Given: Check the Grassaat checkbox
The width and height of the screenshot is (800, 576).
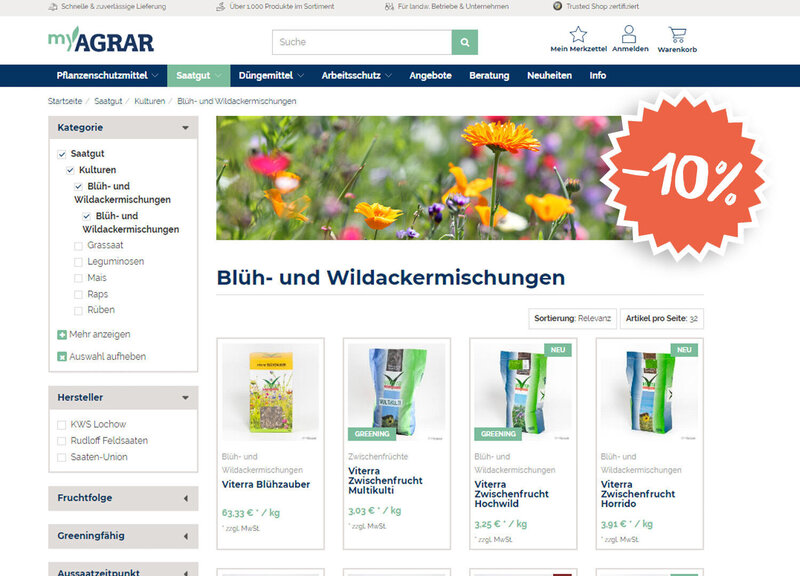Looking at the screenshot, I should [x=78, y=246].
